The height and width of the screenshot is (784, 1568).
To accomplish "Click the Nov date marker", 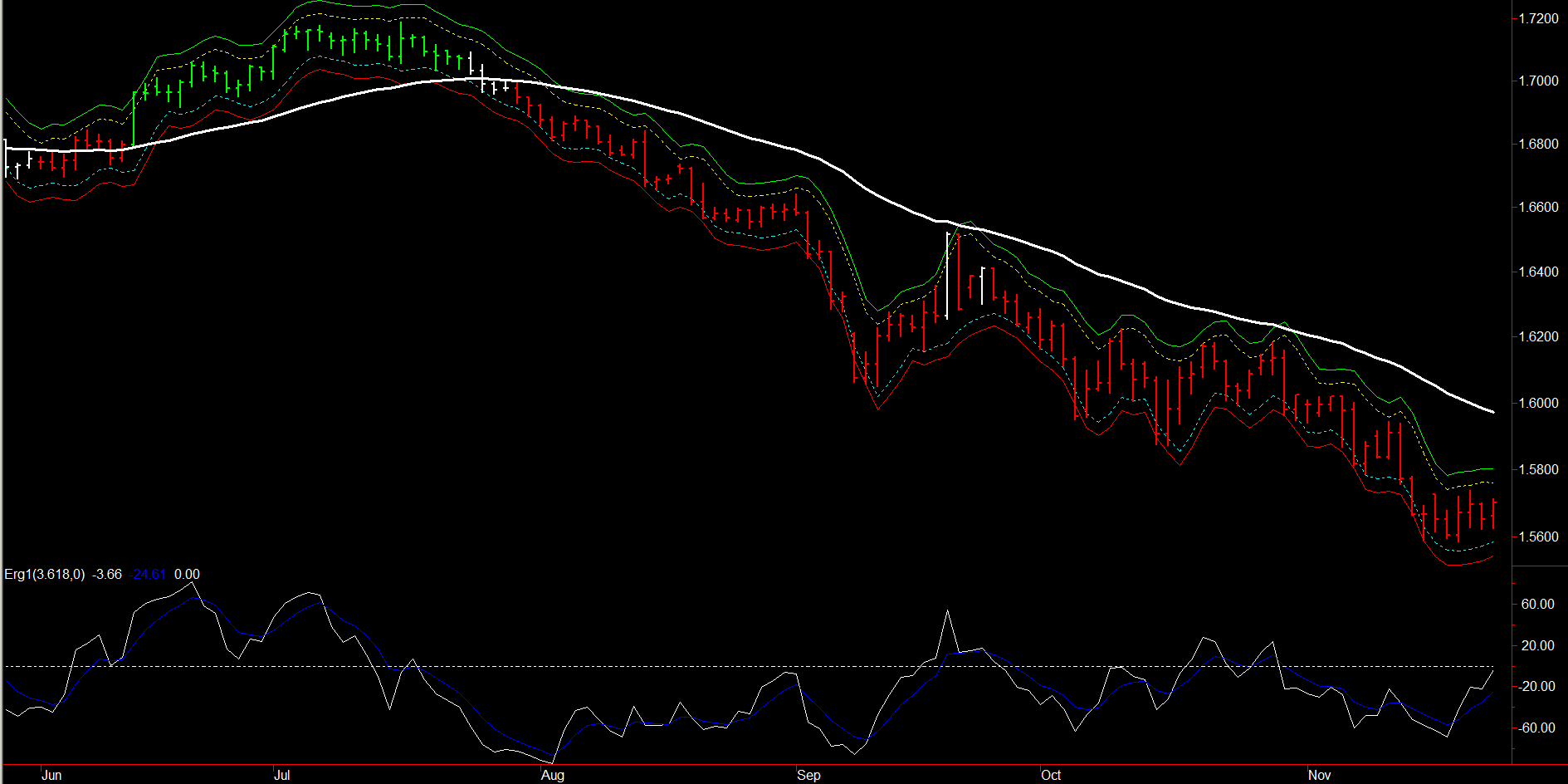I will [x=1319, y=775].
